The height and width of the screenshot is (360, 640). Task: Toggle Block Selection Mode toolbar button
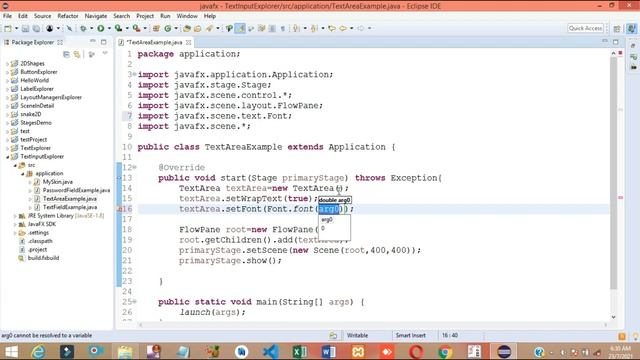pos(272,28)
